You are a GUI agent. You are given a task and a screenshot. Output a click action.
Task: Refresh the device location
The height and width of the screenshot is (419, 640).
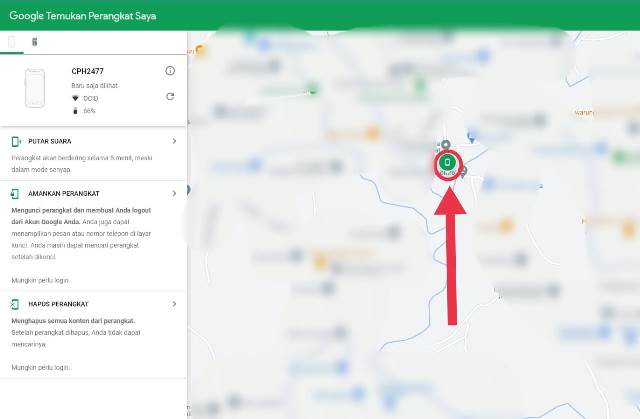click(170, 96)
